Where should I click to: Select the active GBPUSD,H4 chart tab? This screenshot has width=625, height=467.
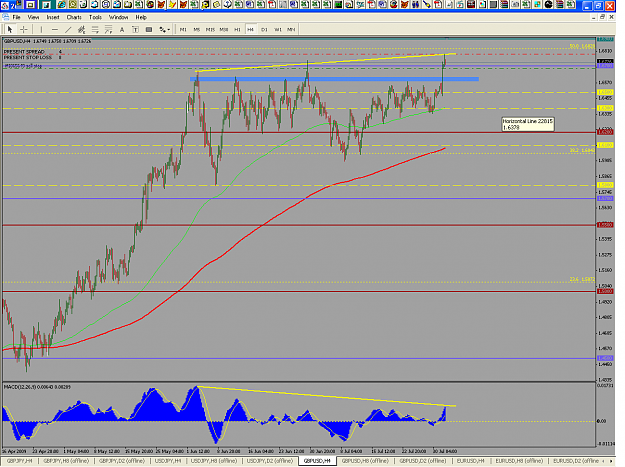coord(317,461)
